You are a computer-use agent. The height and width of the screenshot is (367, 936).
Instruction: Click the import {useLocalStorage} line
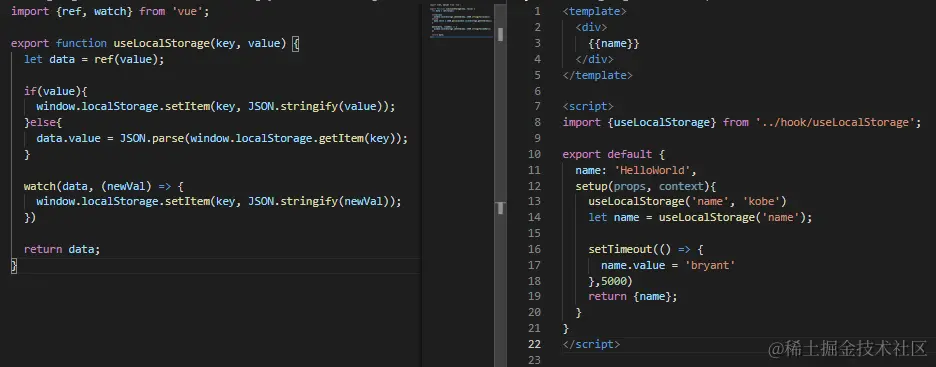coord(742,122)
